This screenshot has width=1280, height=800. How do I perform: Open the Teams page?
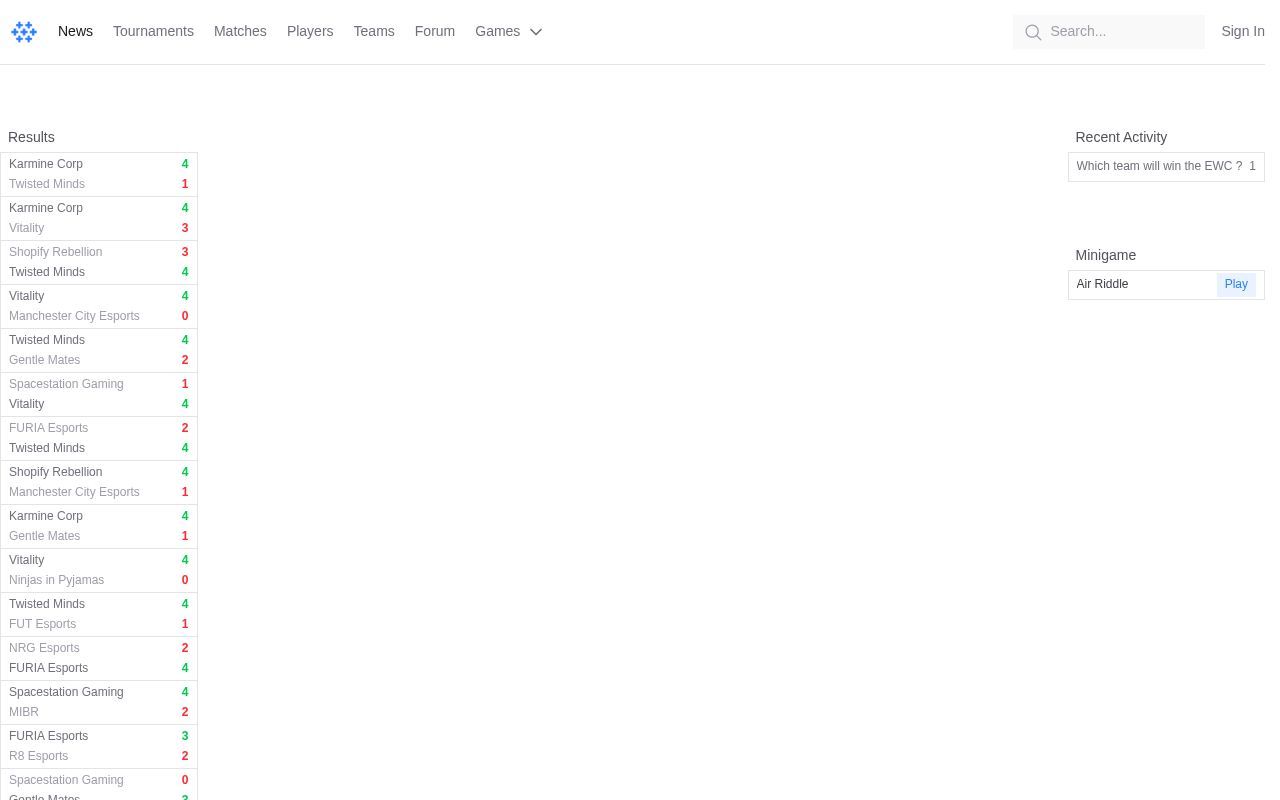(374, 31)
